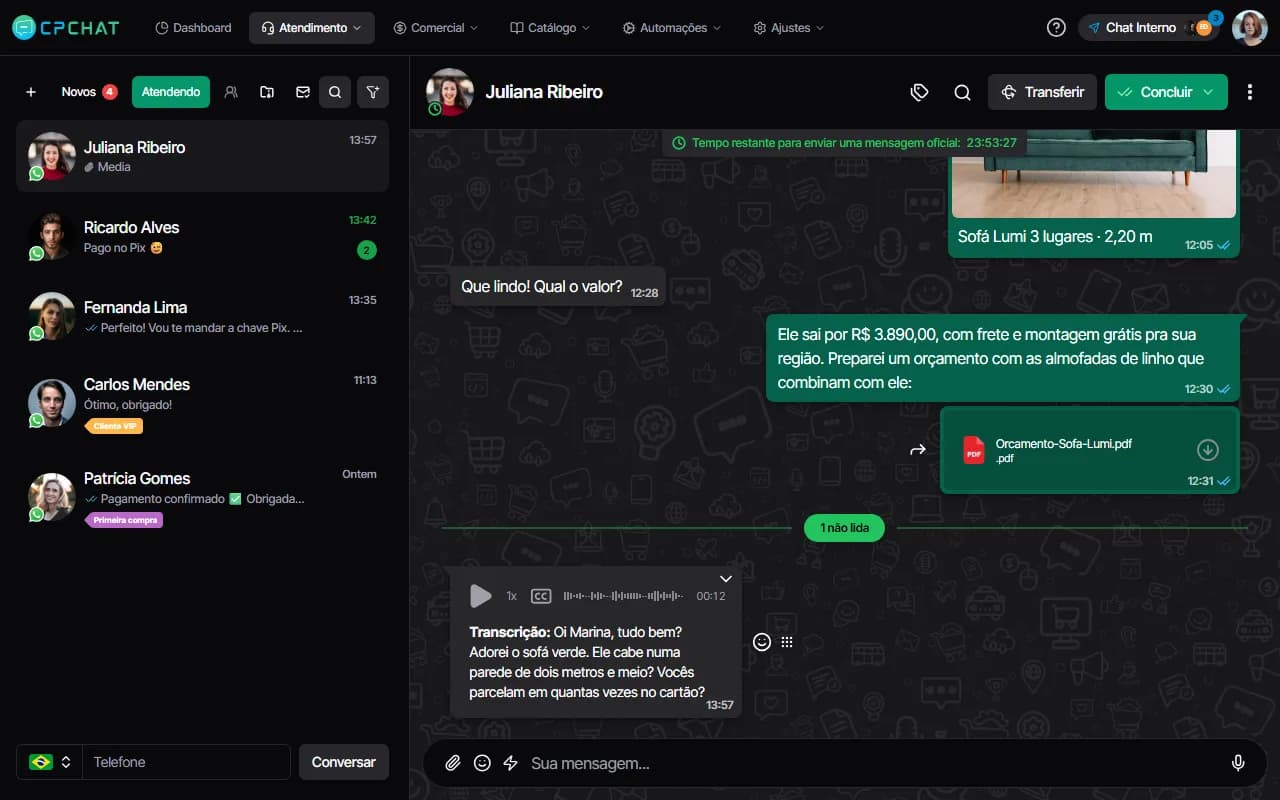Image resolution: width=1280 pixels, height=800 pixels.
Task: Open Fernanda Lima conversation
Action: 202,316
